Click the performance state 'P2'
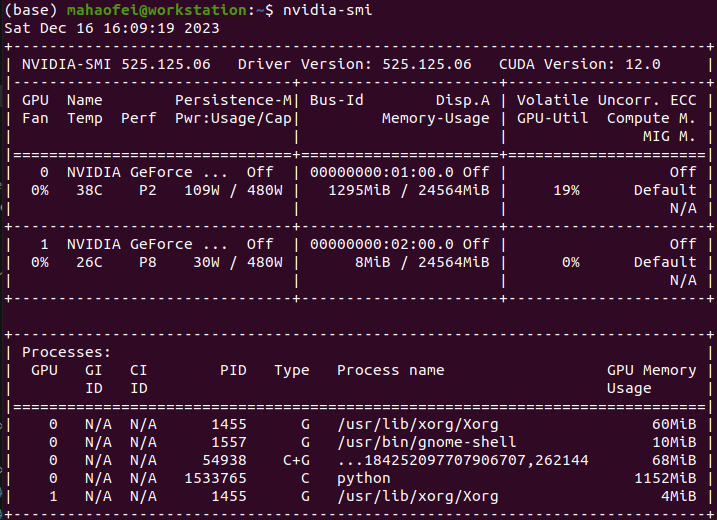 (148, 190)
